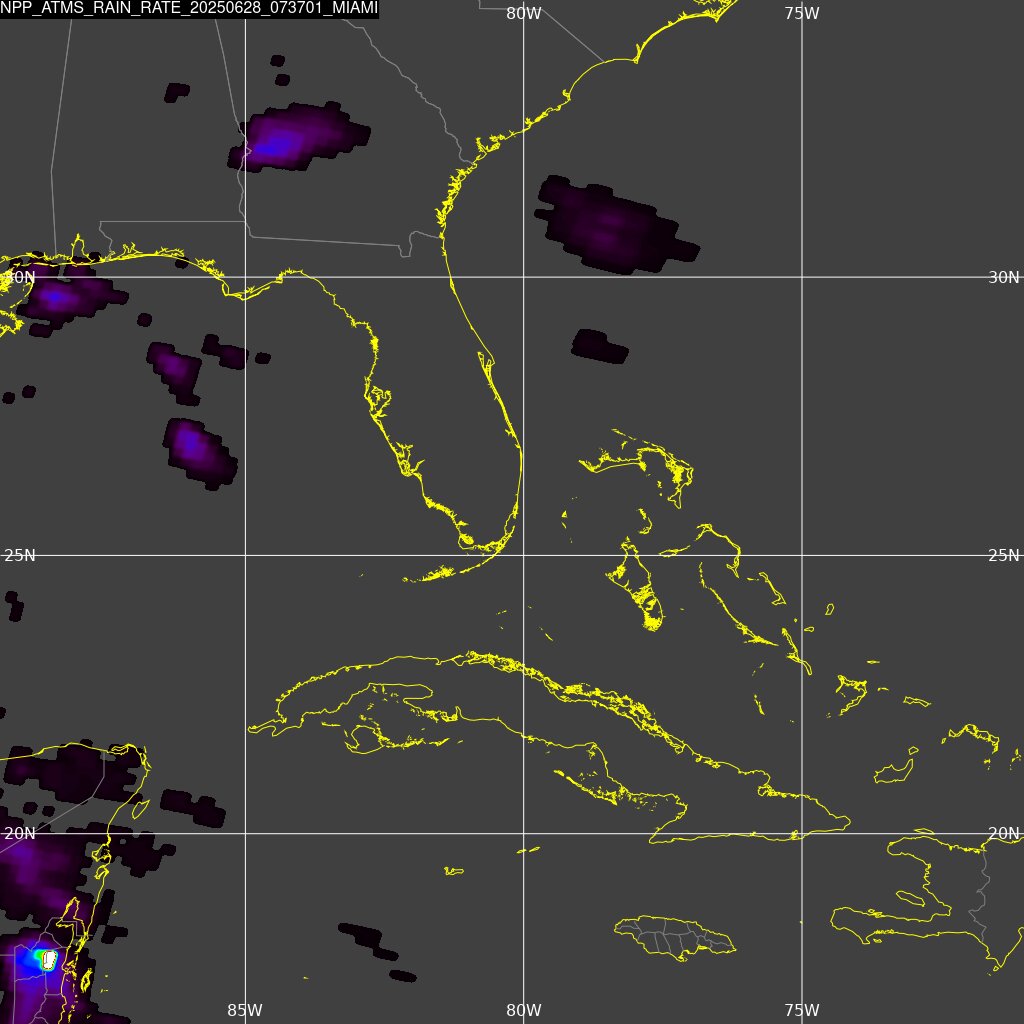Select the 20N latitude label on the left edge
Screen dimensions: 1024x1024
point(20,833)
